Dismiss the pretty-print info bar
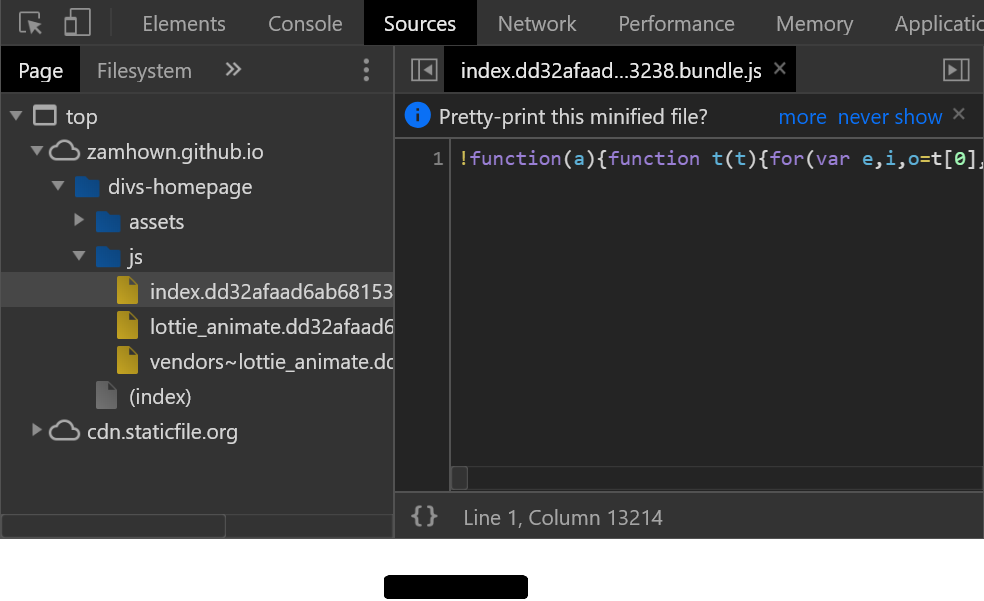The image size is (984, 601). click(959, 114)
